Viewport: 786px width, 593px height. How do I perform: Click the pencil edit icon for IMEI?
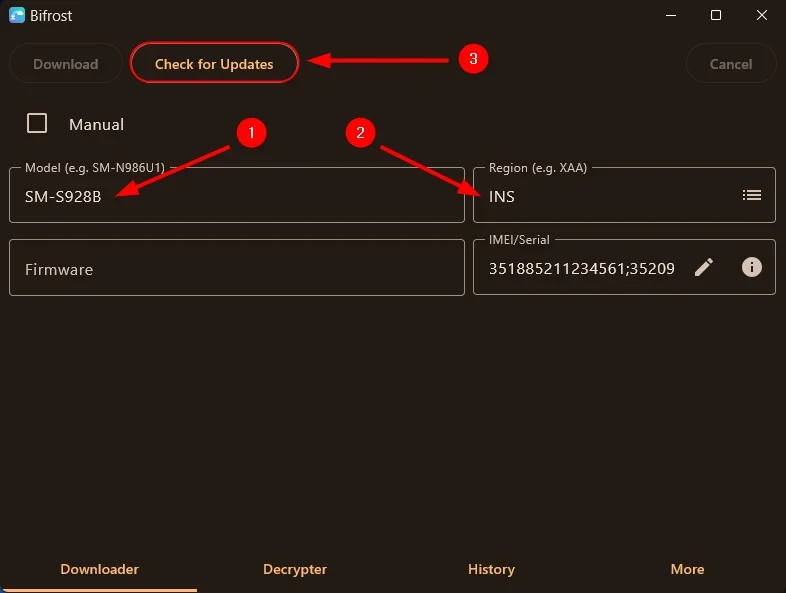703,267
